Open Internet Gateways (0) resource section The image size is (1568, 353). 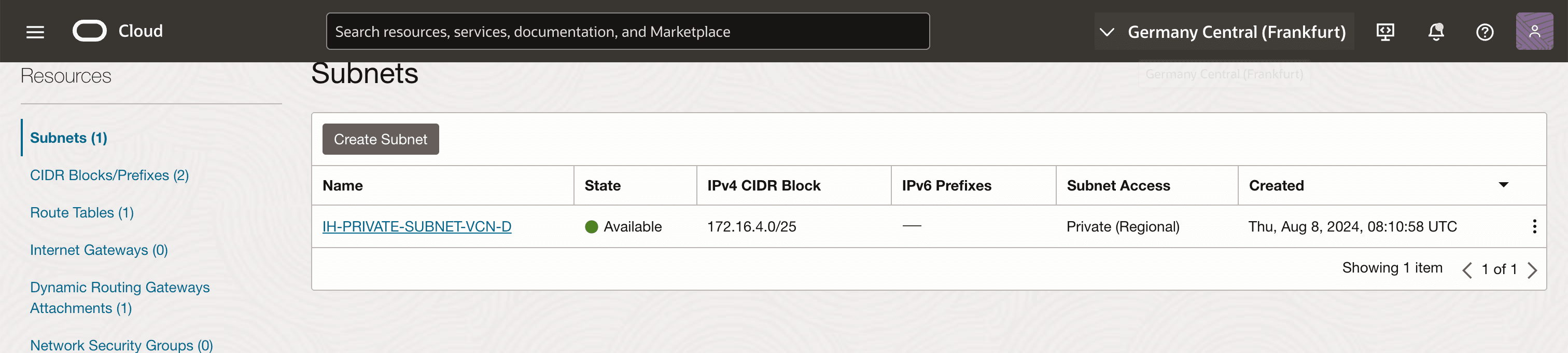tap(99, 250)
